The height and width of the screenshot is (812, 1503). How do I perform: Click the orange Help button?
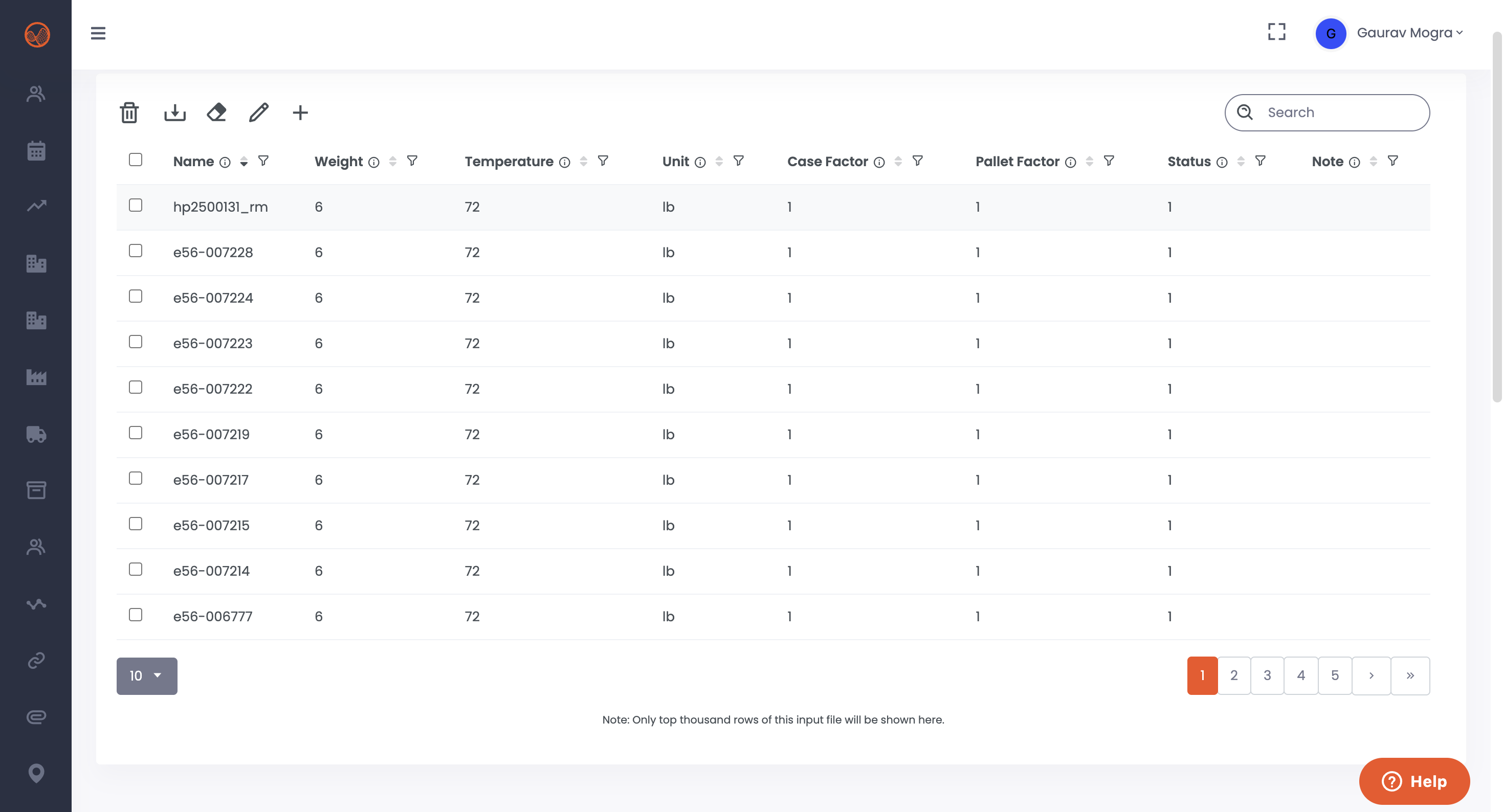click(x=1413, y=781)
